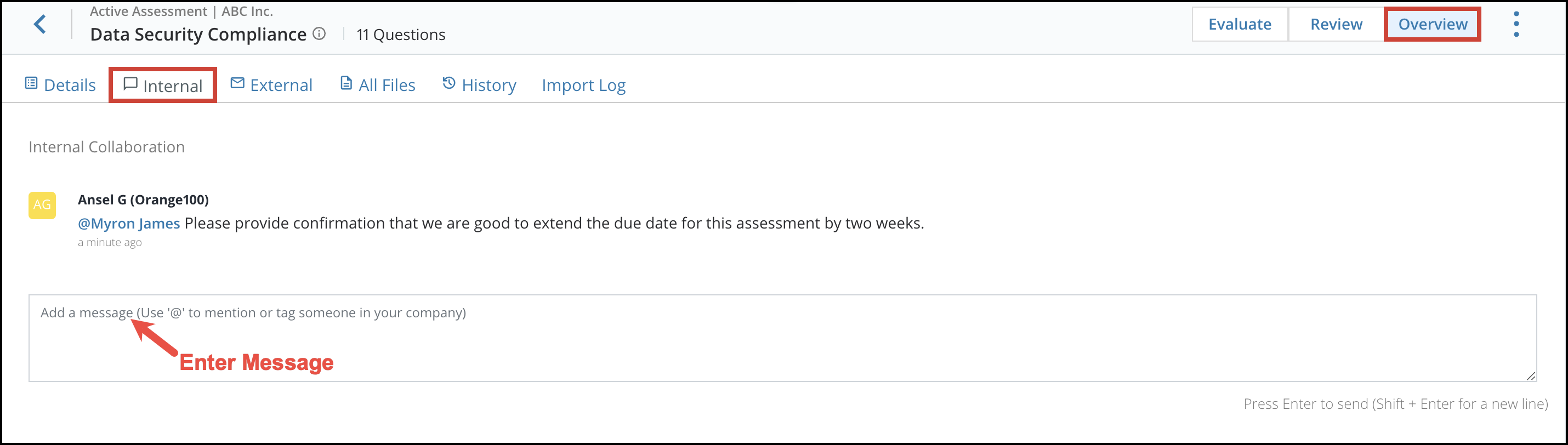Open the Overview view

(x=1431, y=24)
